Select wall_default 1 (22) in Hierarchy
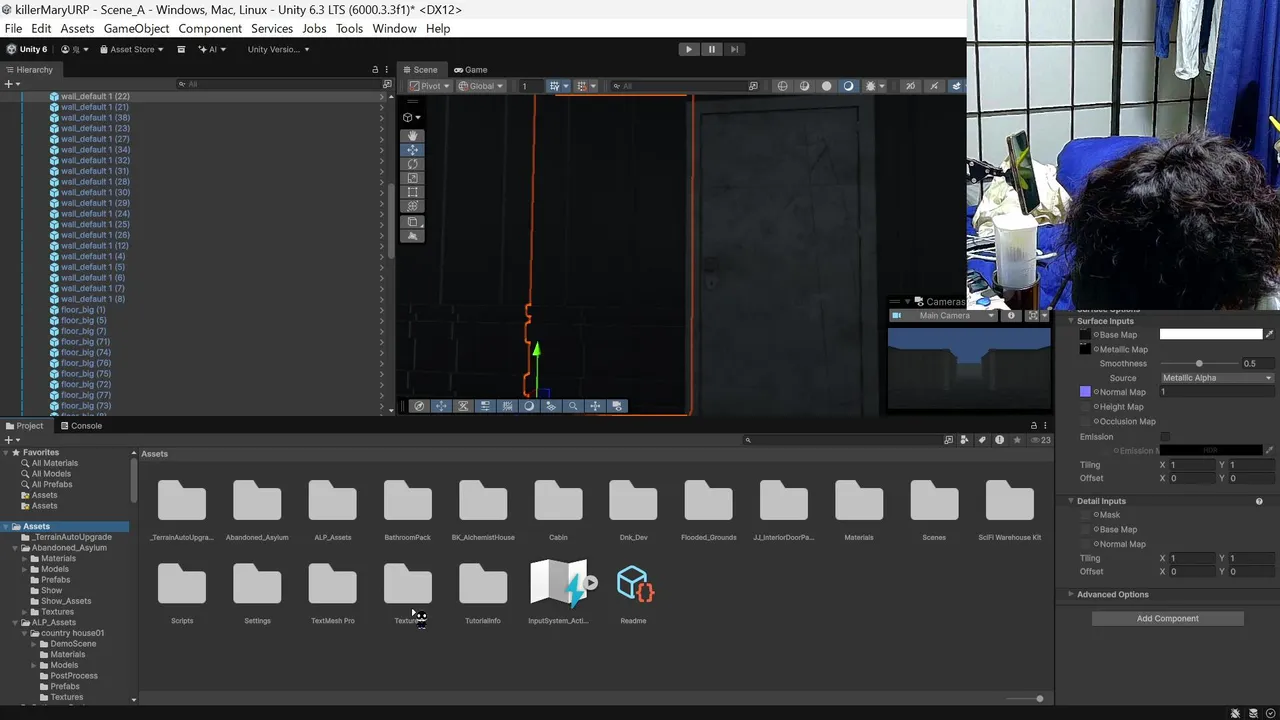Screen dimensions: 1280x720 click(x=95, y=97)
